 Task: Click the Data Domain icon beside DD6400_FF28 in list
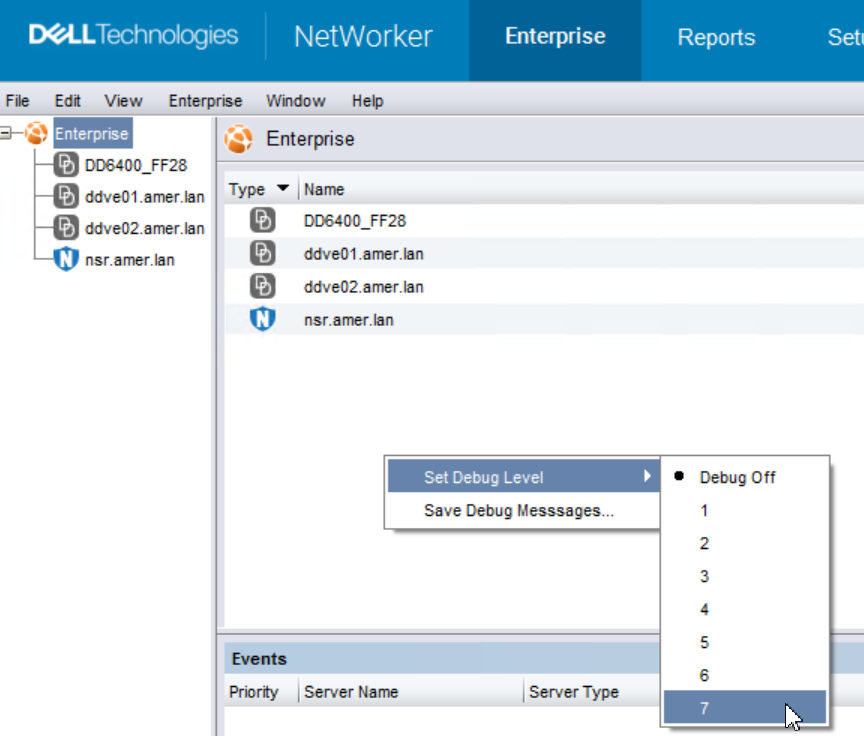pyautogui.click(x=260, y=220)
